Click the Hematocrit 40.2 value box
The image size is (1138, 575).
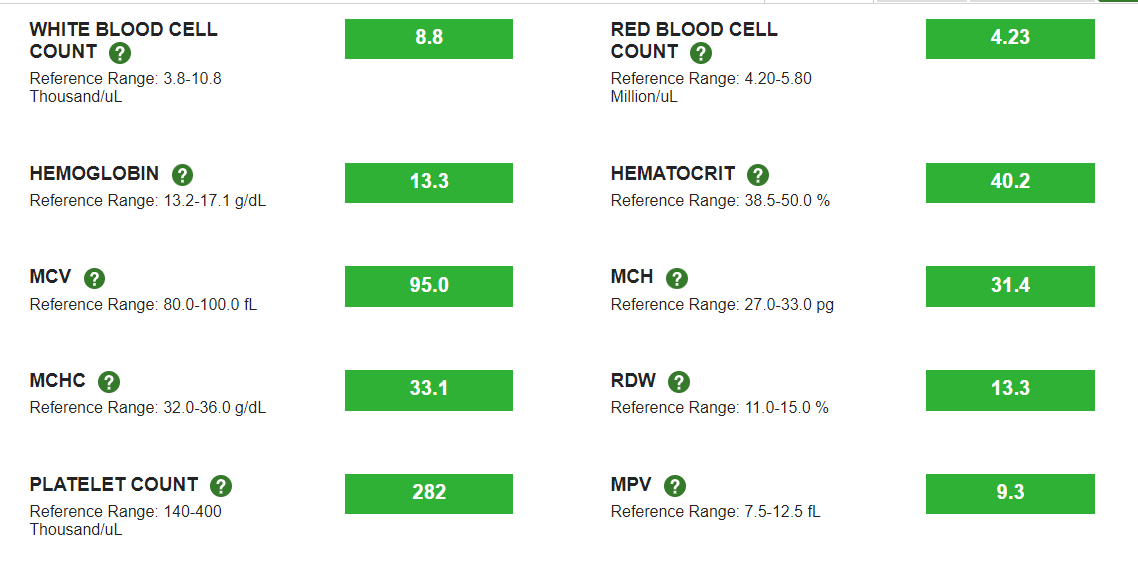pos(1010,182)
